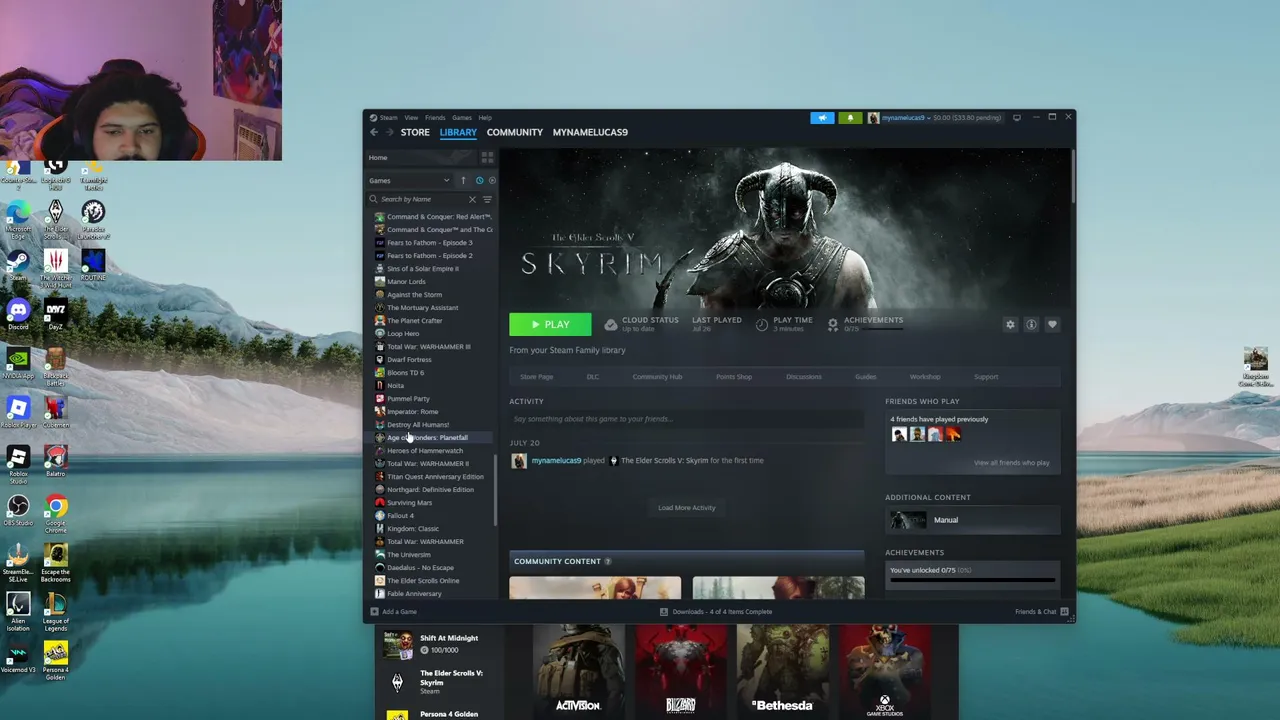Toggle the ready-to-play filter icon
1280x720 pixels.
pos(491,181)
